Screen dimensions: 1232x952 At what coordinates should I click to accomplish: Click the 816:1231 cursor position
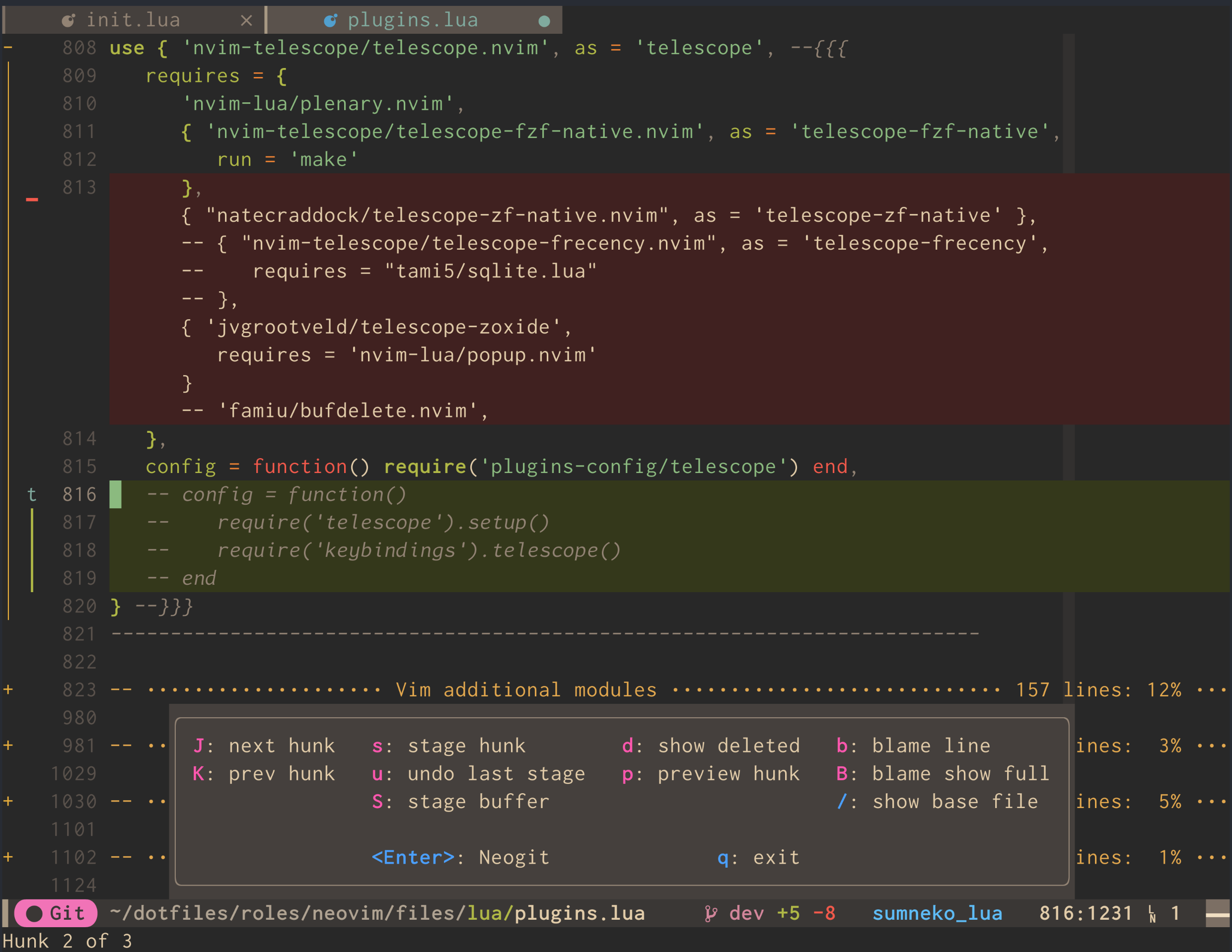point(1086,913)
